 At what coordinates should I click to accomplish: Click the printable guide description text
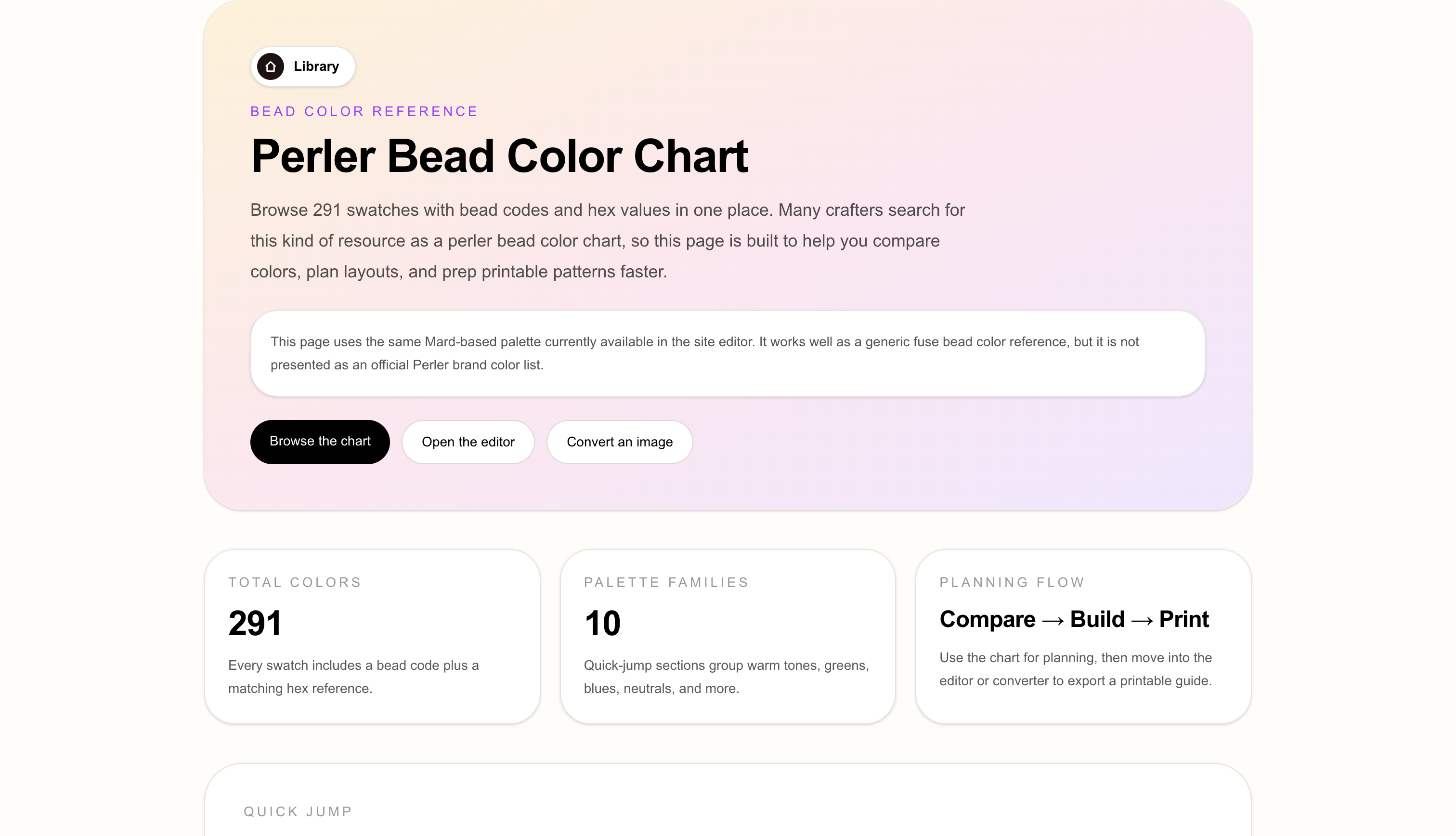[1076, 669]
